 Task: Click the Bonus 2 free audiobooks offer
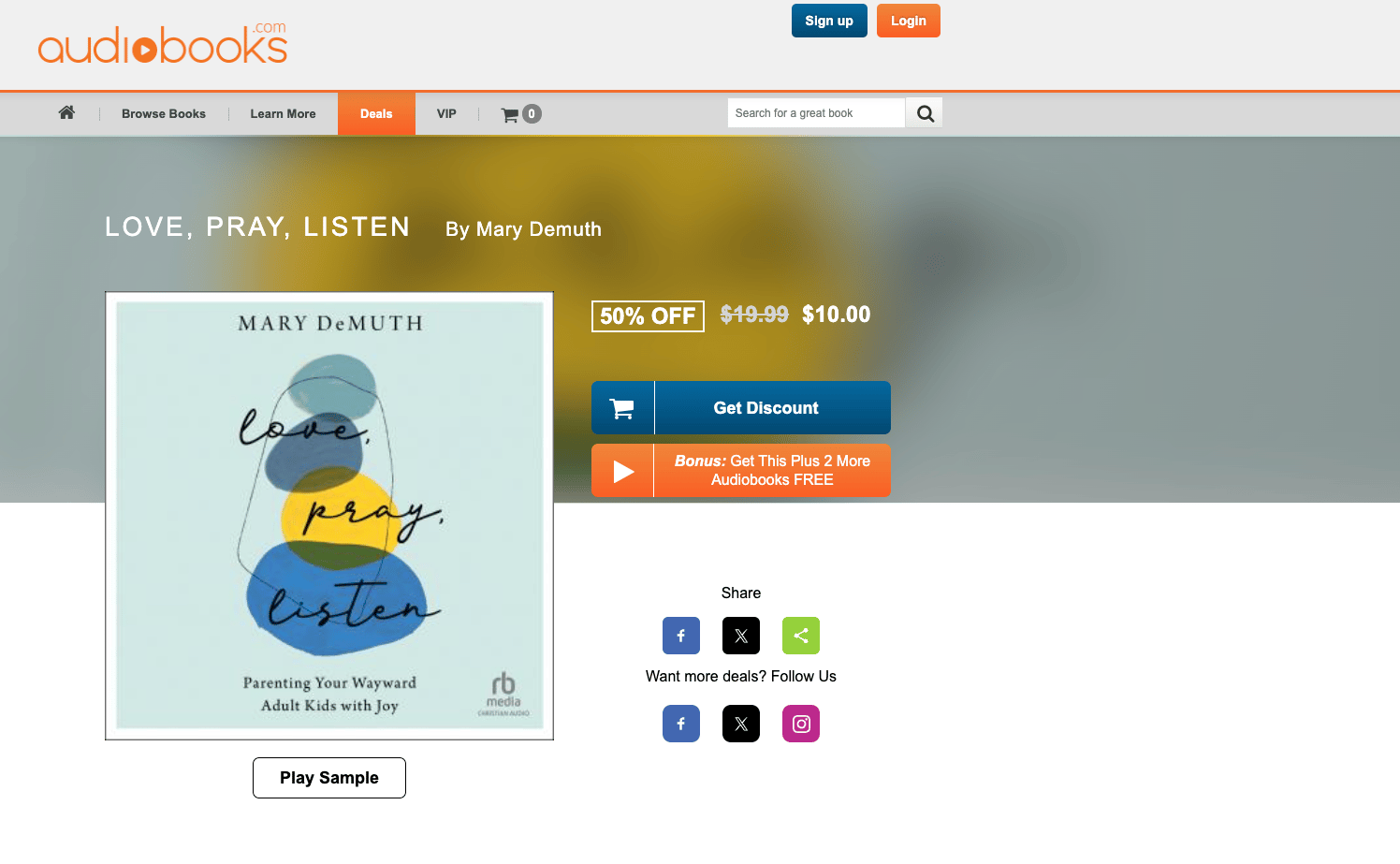point(741,471)
